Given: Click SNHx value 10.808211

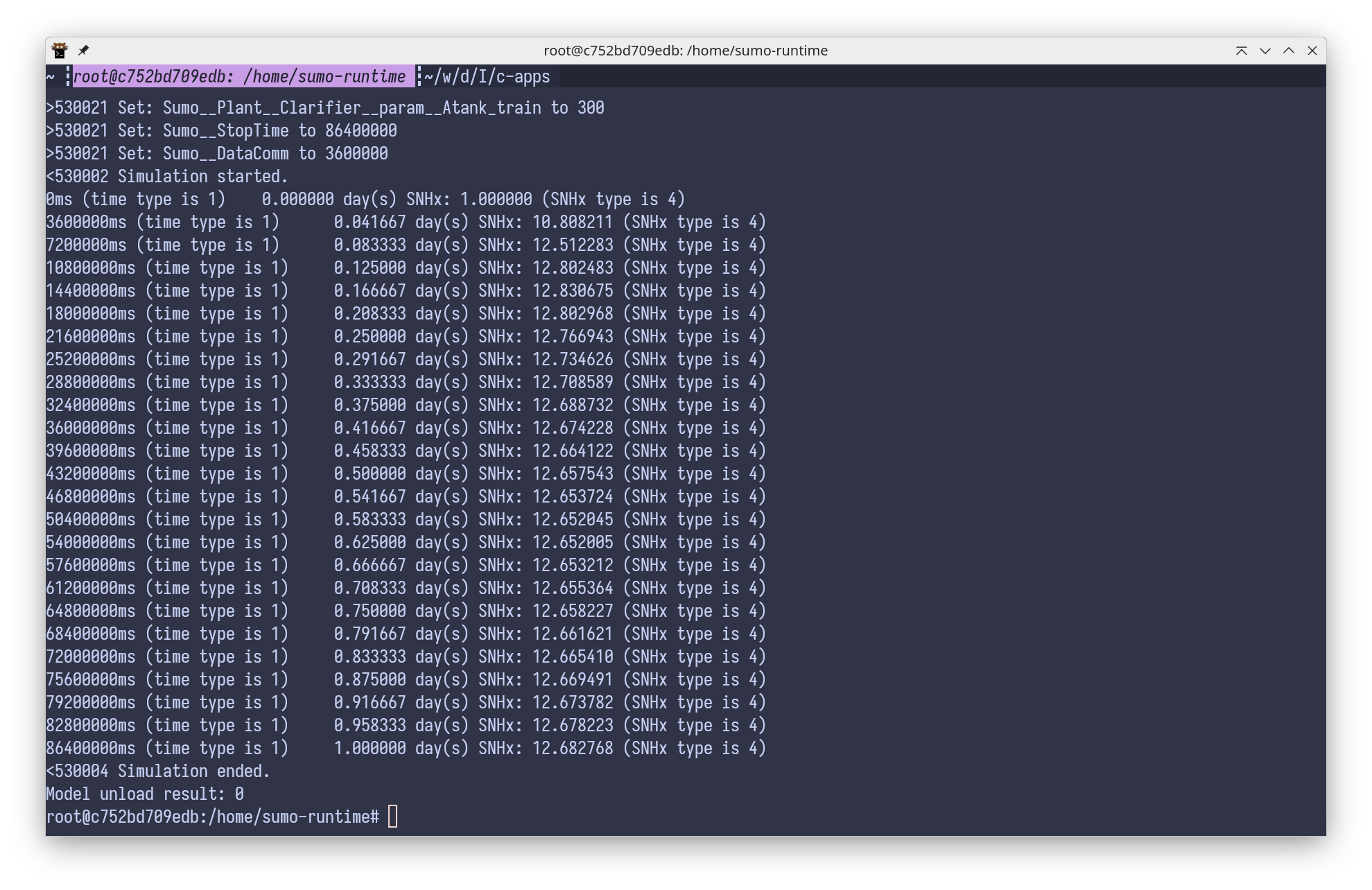Looking at the screenshot, I should (573, 222).
